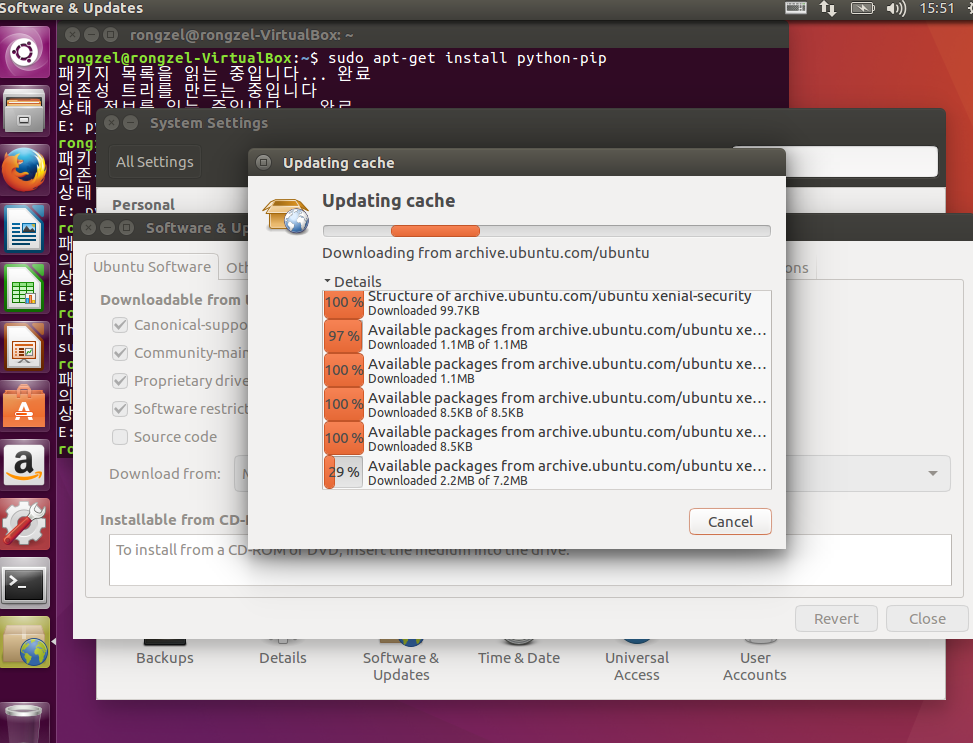973x743 pixels.
Task: Open LibreOffice Calc from the dock
Action: [x=24, y=288]
